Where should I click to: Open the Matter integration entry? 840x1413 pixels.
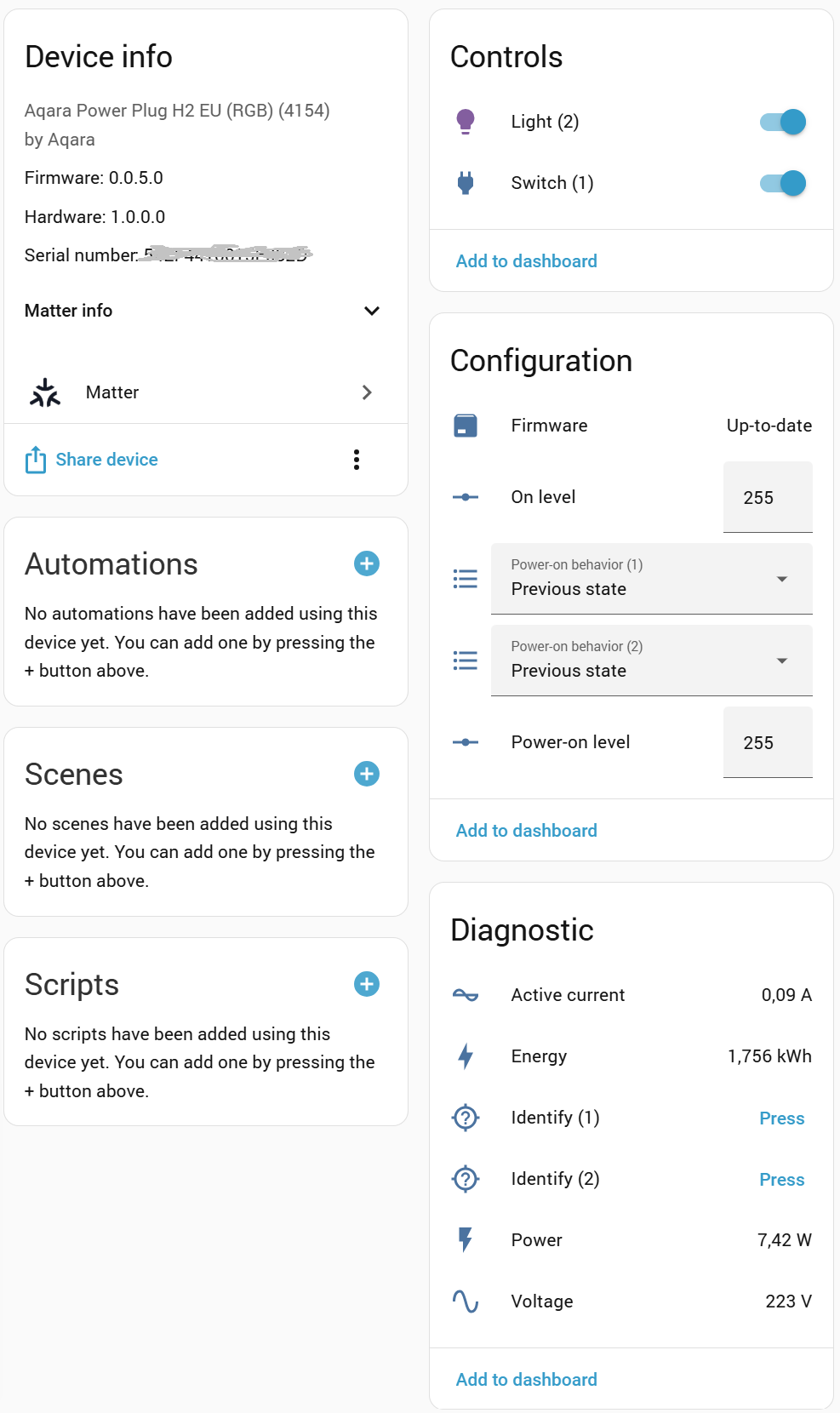coord(206,392)
